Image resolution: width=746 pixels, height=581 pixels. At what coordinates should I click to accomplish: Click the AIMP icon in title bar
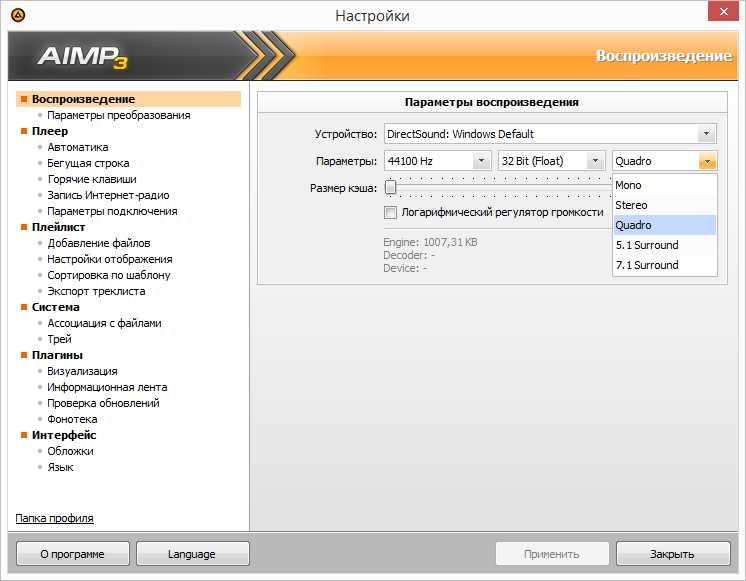pos(17,15)
